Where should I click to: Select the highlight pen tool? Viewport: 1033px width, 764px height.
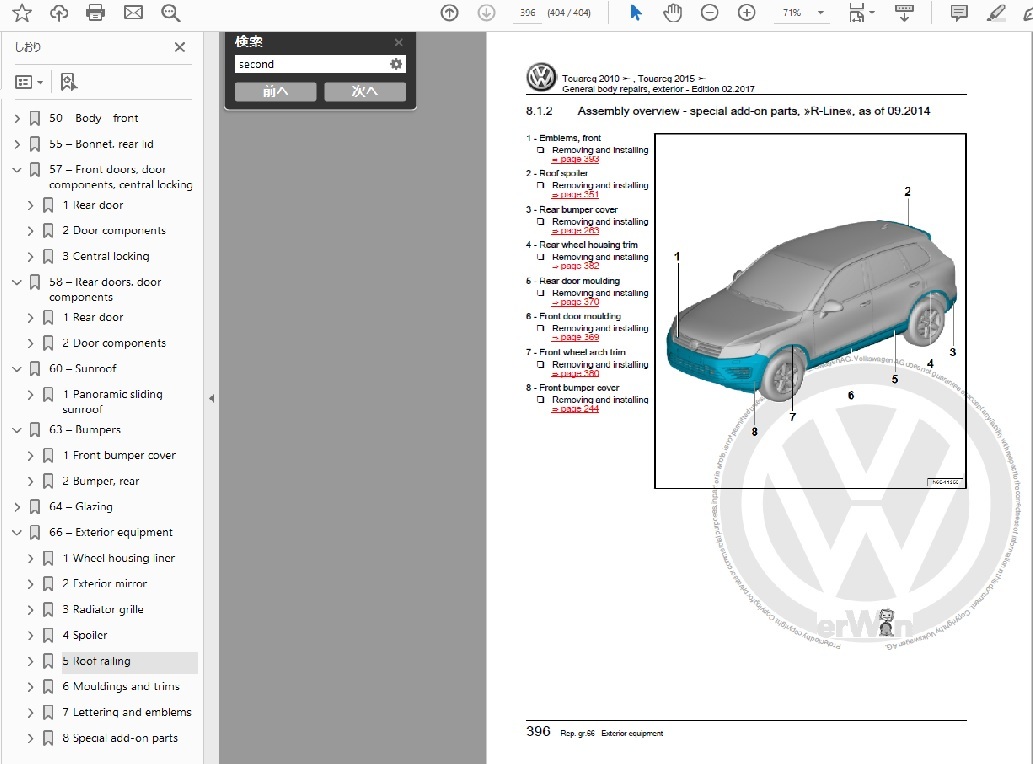(x=996, y=13)
